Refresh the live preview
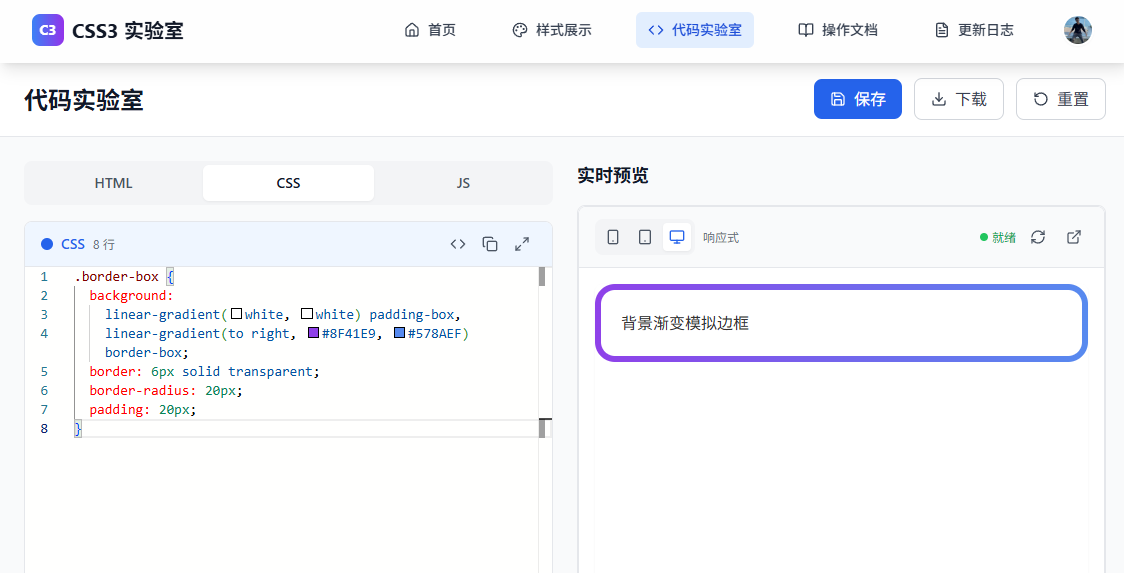 point(1038,237)
